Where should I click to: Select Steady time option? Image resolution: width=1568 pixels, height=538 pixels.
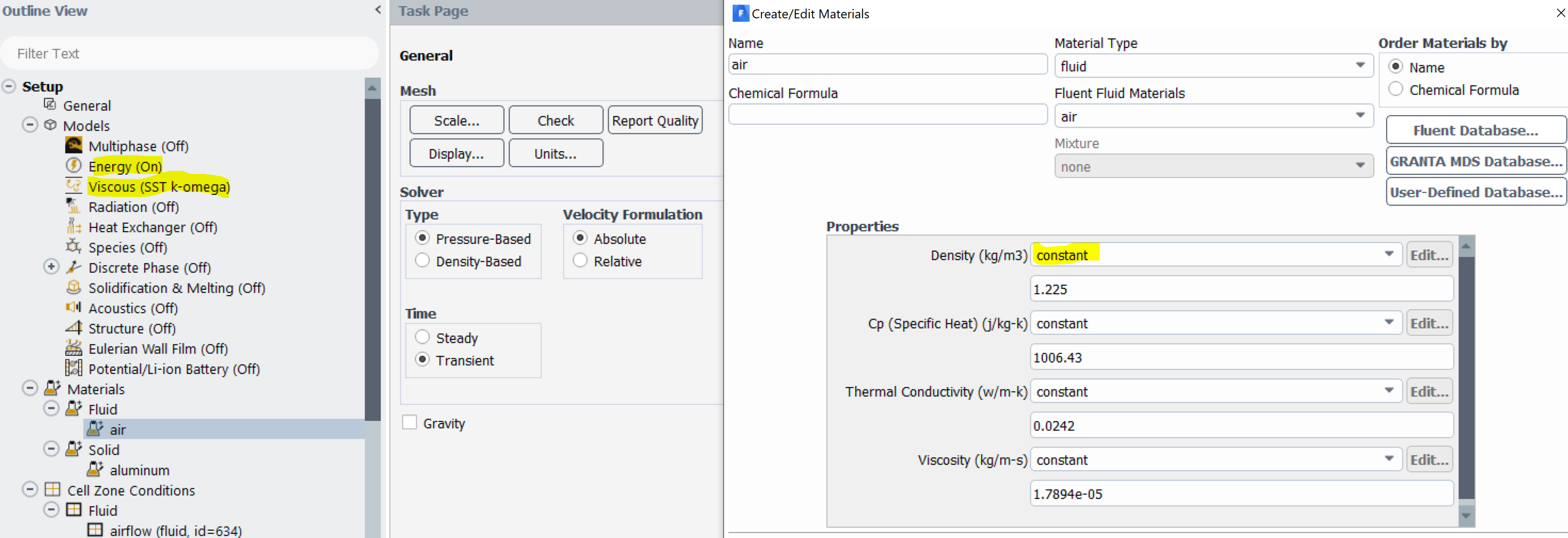(422, 337)
